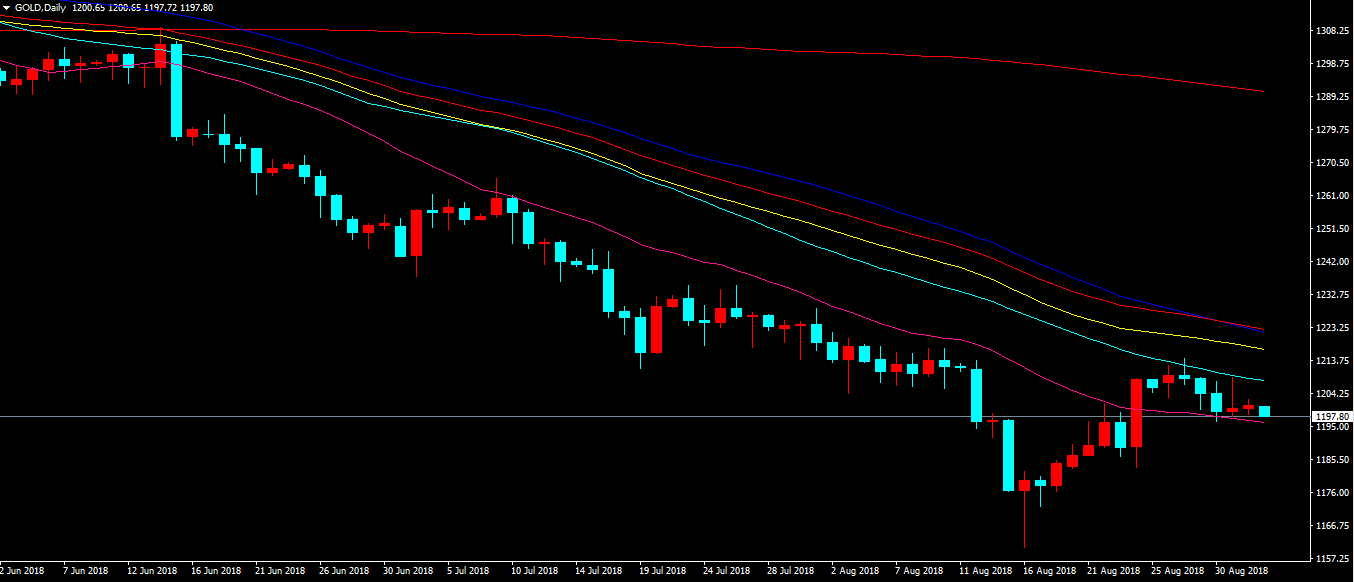
Task: Click the 24 Jul 2018 date label
Action: (727, 571)
